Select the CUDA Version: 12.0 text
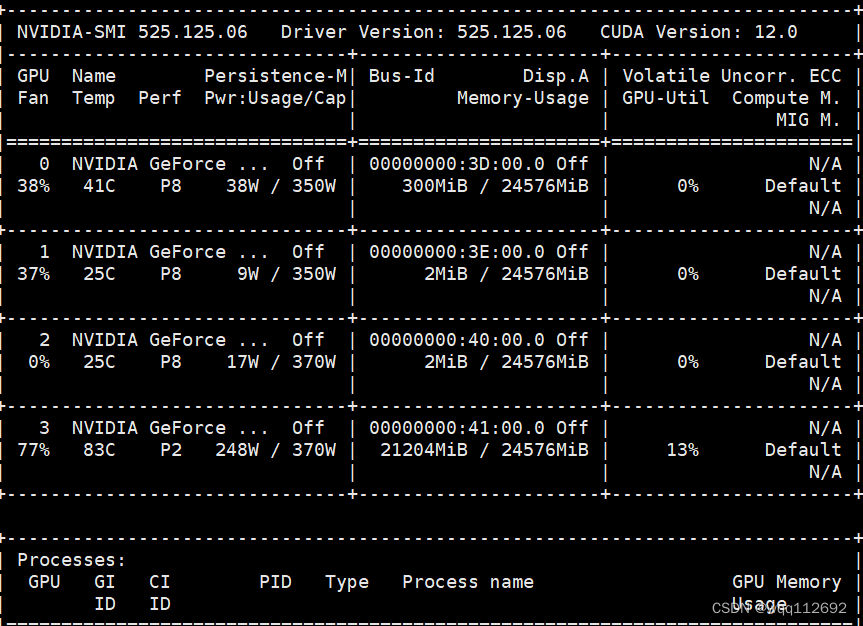The height and width of the screenshot is (626, 863). coord(698,32)
